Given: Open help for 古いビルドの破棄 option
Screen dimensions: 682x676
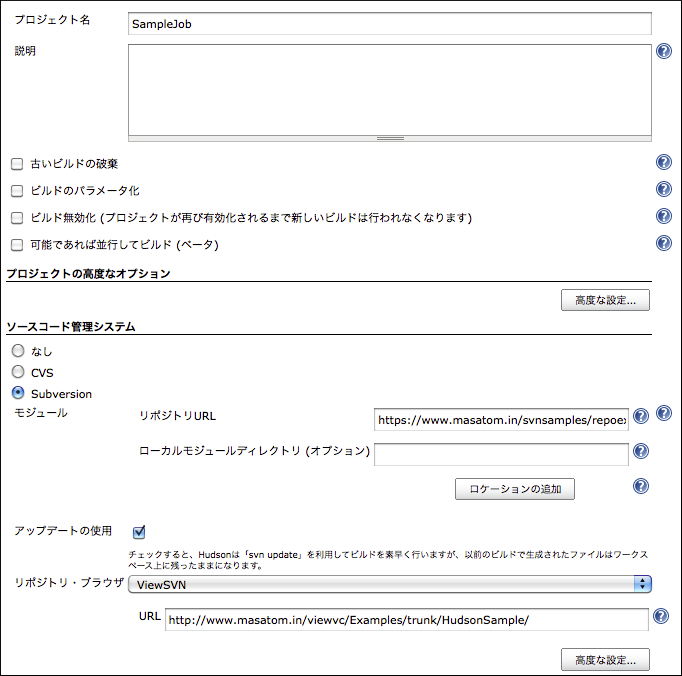Looking at the screenshot, I should [x=663, y=163].
